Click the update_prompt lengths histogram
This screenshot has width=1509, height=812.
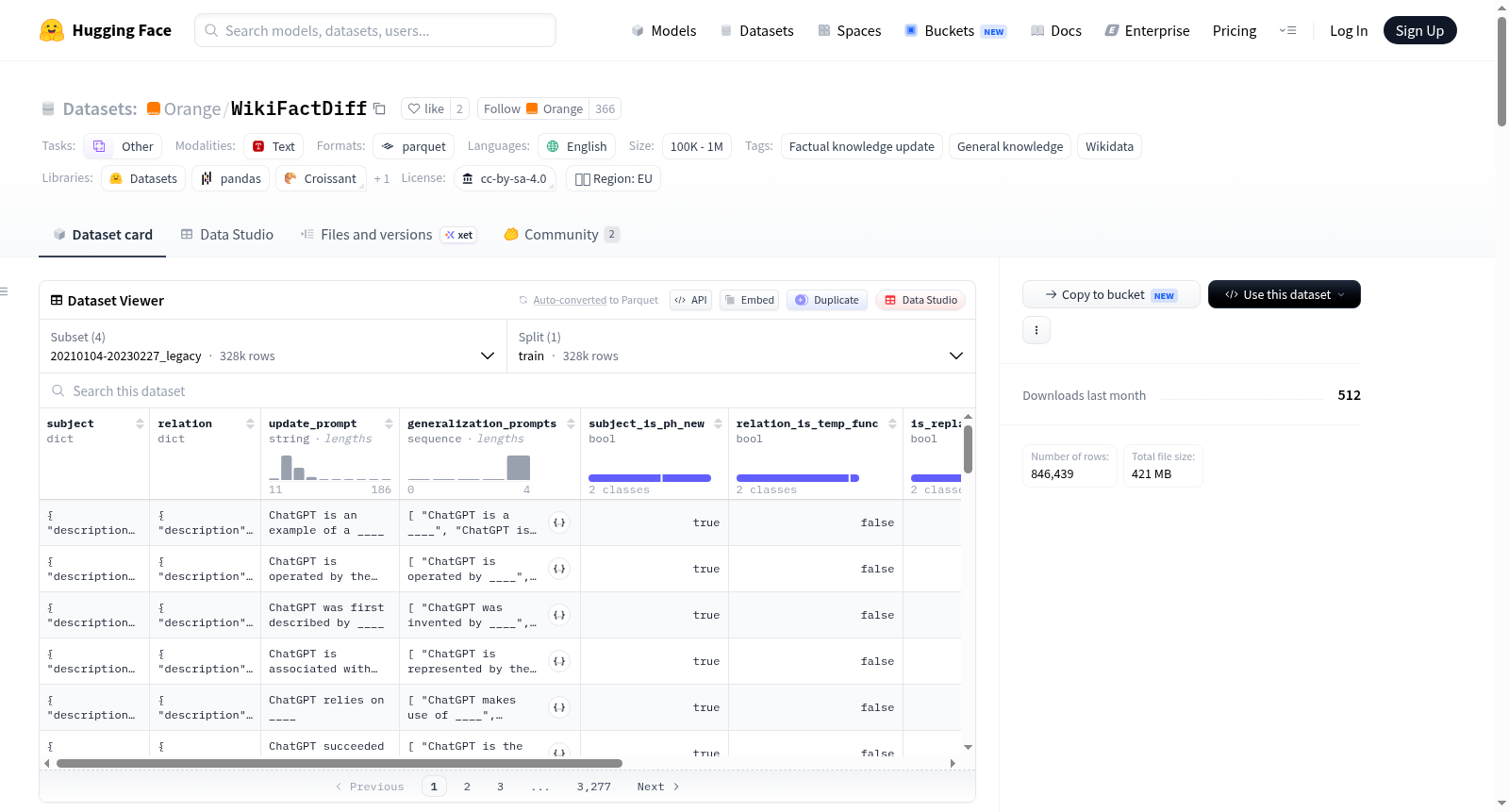pyautogui.click(x=330, y=467)
